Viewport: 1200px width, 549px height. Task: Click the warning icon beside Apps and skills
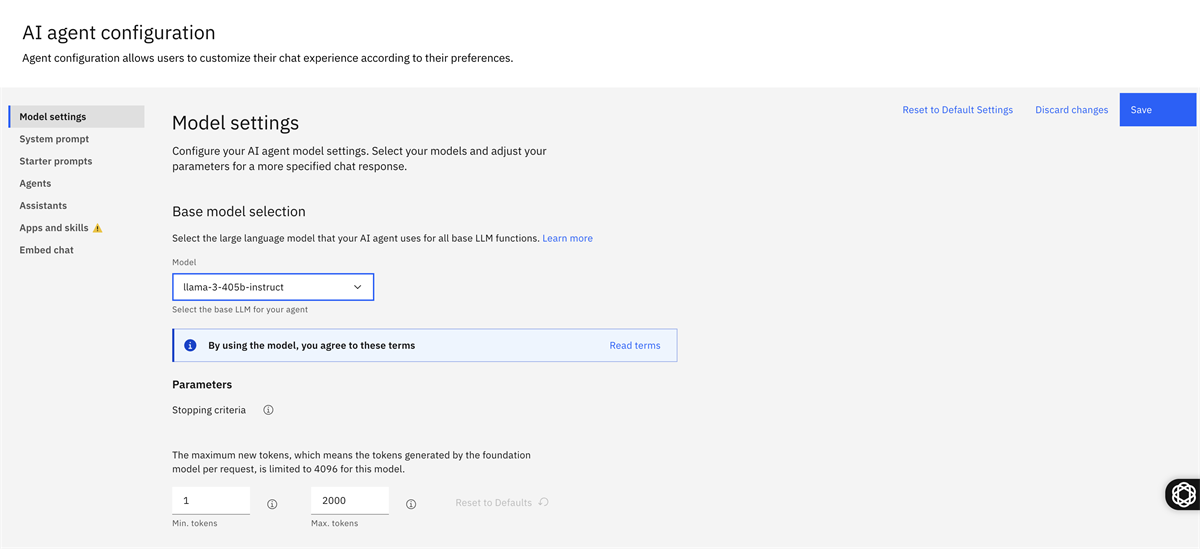point(98,228)
